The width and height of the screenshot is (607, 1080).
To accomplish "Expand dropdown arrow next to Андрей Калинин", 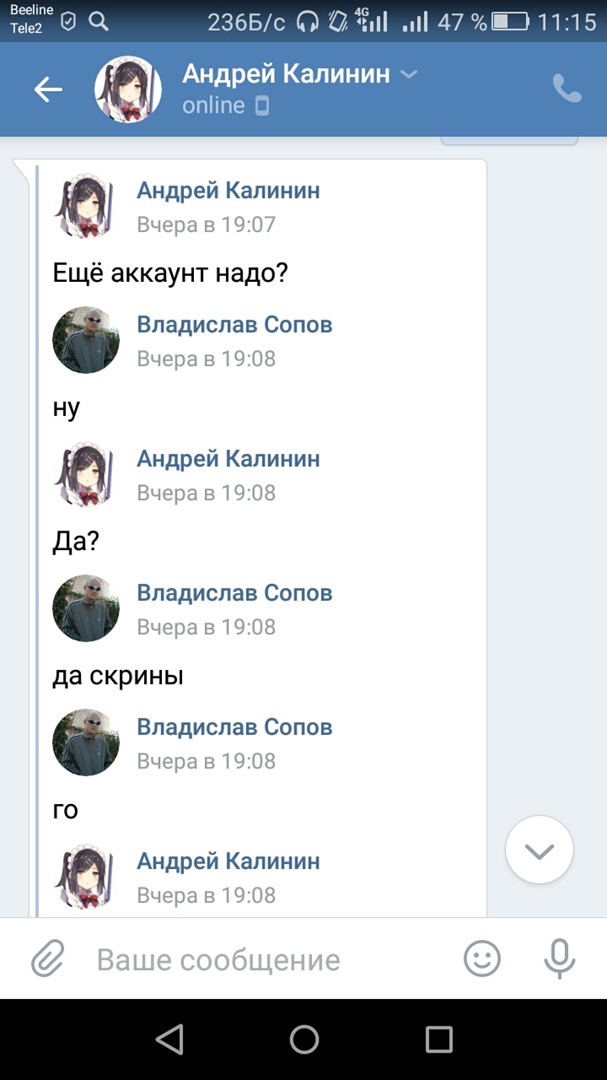I will click(408, 75).
